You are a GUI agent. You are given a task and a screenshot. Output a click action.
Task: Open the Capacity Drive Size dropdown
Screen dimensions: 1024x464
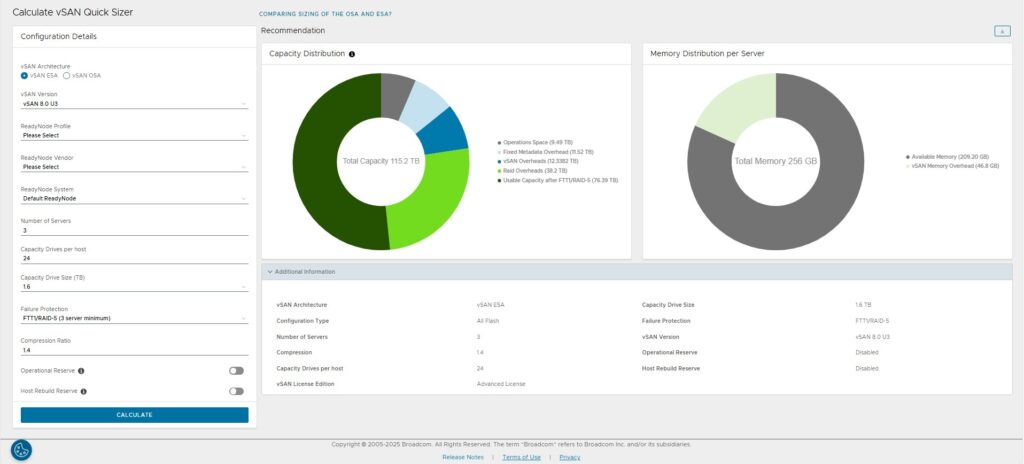[135, 287]
